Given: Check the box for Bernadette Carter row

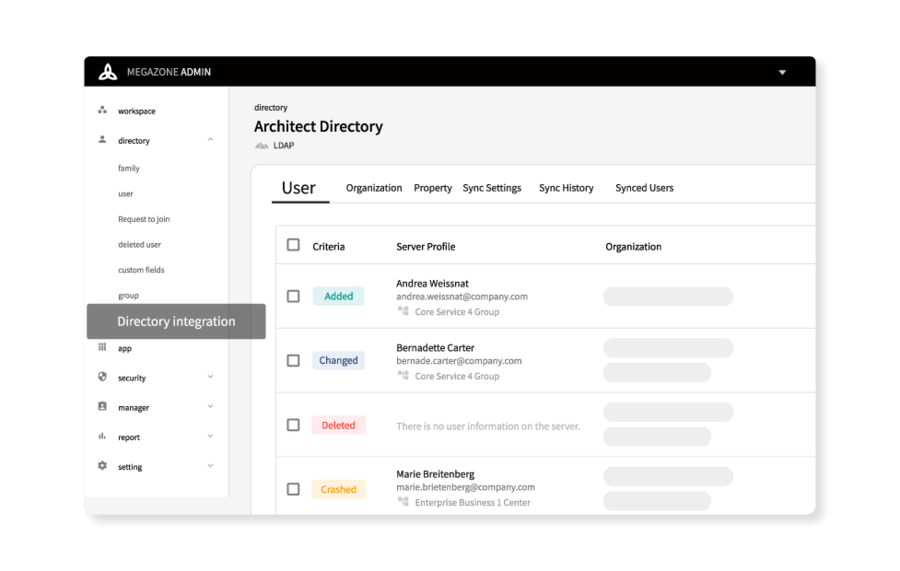Looking at the screenshot, I should pyautogui.click(x=293, y=360).
